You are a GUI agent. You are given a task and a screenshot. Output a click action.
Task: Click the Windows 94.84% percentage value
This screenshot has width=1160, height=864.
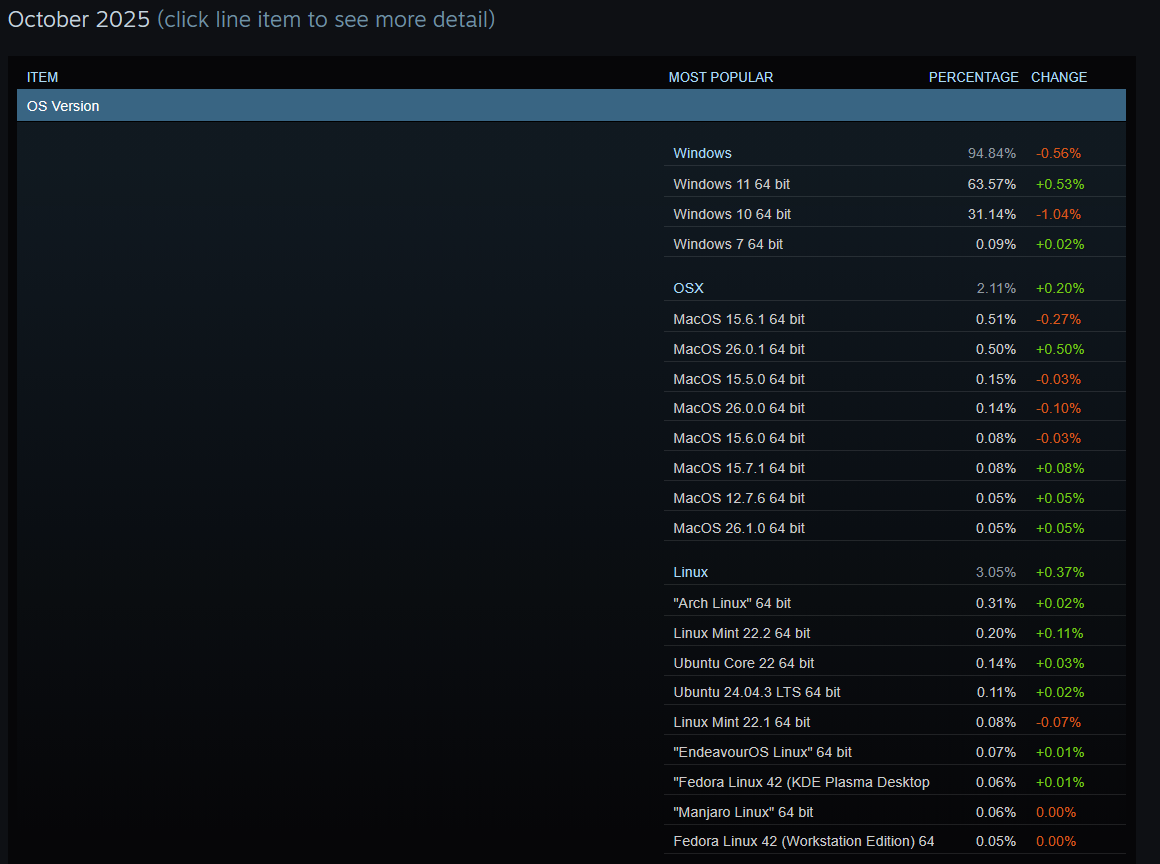point(991,153)
